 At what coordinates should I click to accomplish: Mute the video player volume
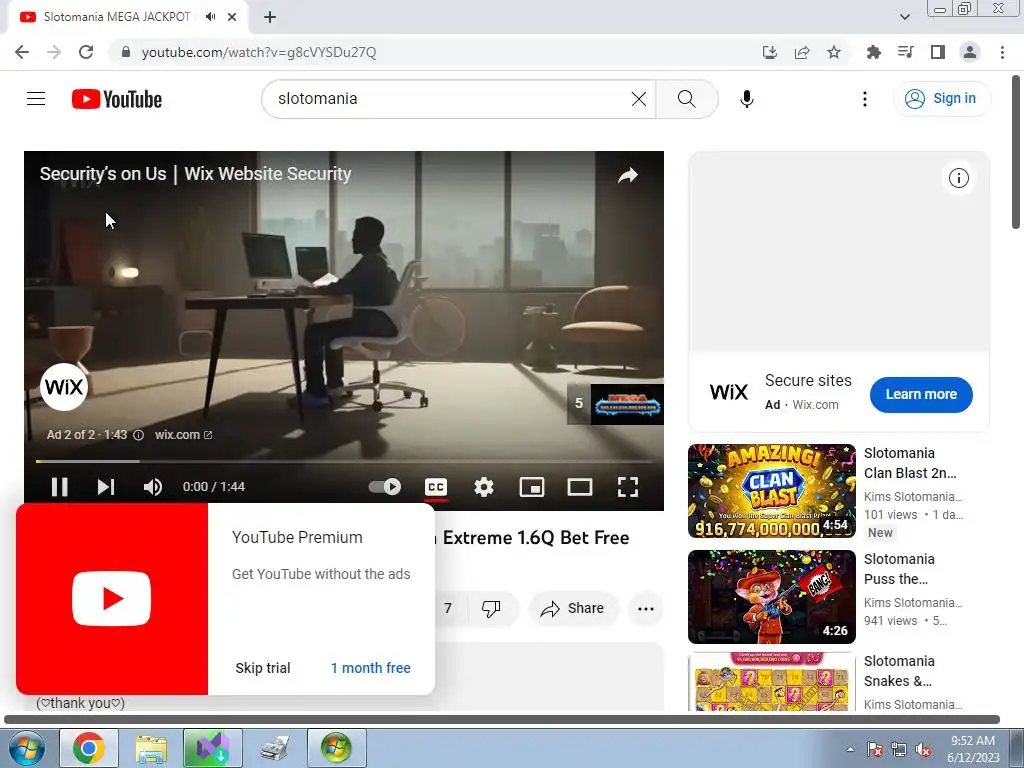pos(153,487)
